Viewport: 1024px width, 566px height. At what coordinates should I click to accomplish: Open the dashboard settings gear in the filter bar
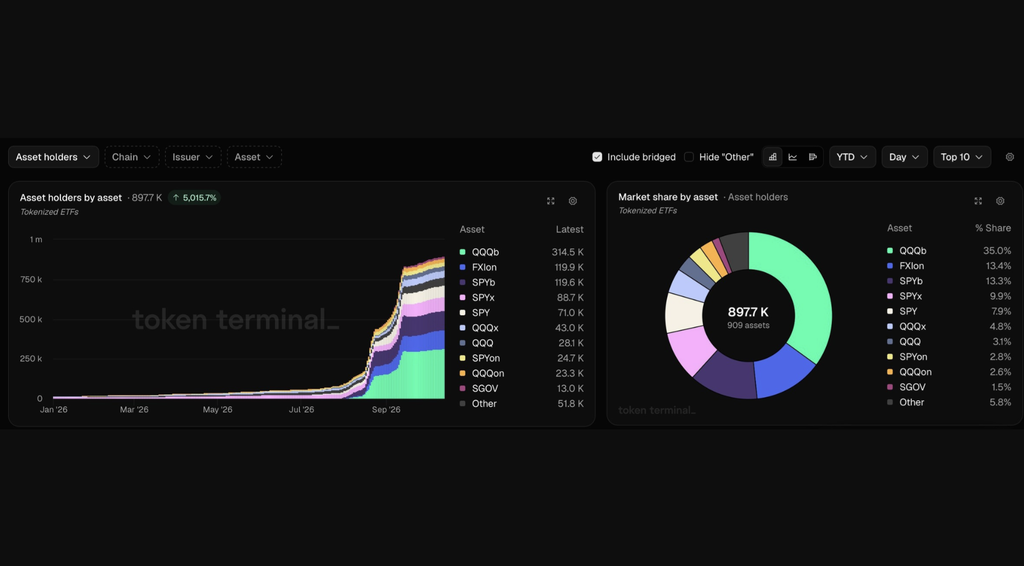(x=1010, y=157)
